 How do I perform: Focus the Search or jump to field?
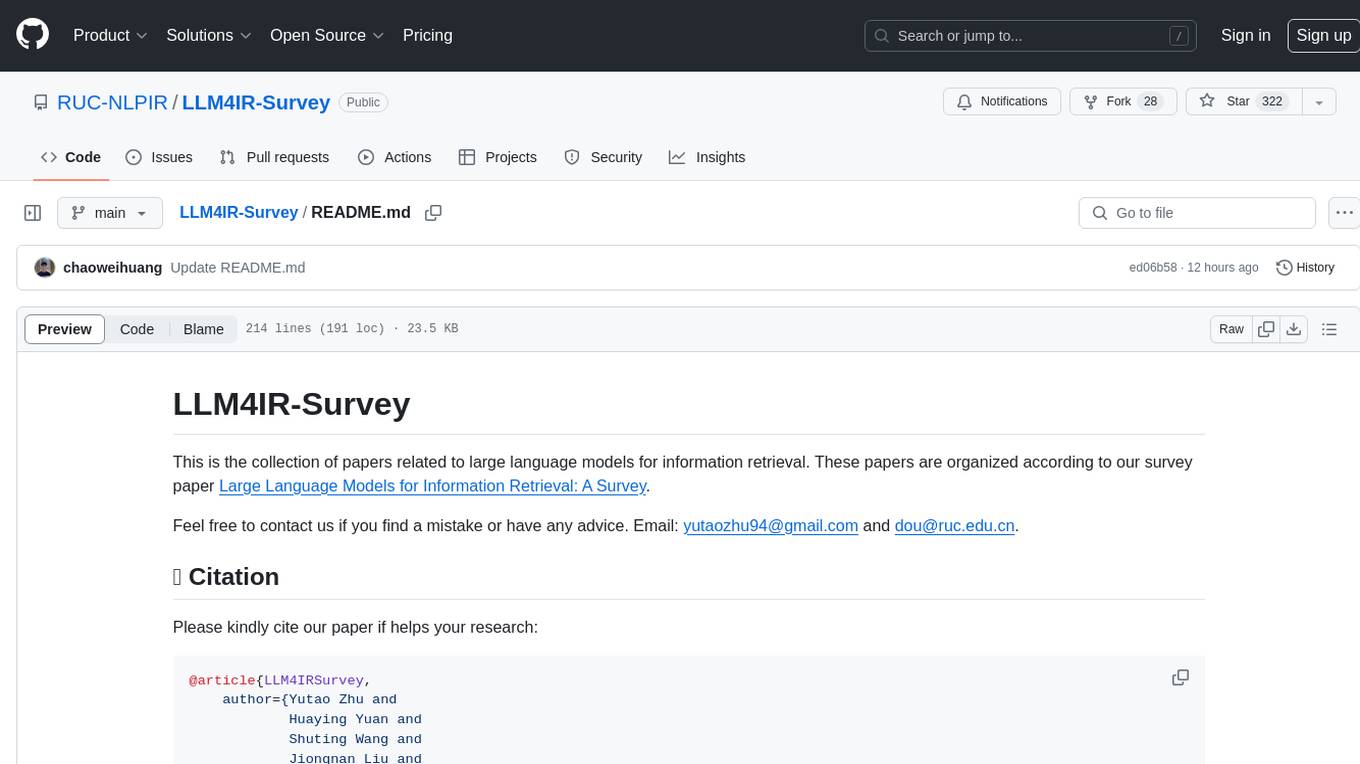(1031, 36)
